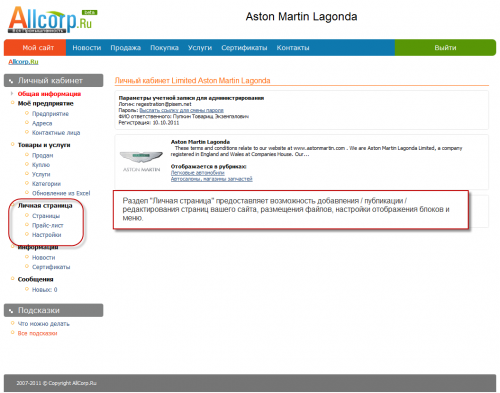Open Куплю sidebar link
This screenshot has height=393, width=500.
[41, 165]
